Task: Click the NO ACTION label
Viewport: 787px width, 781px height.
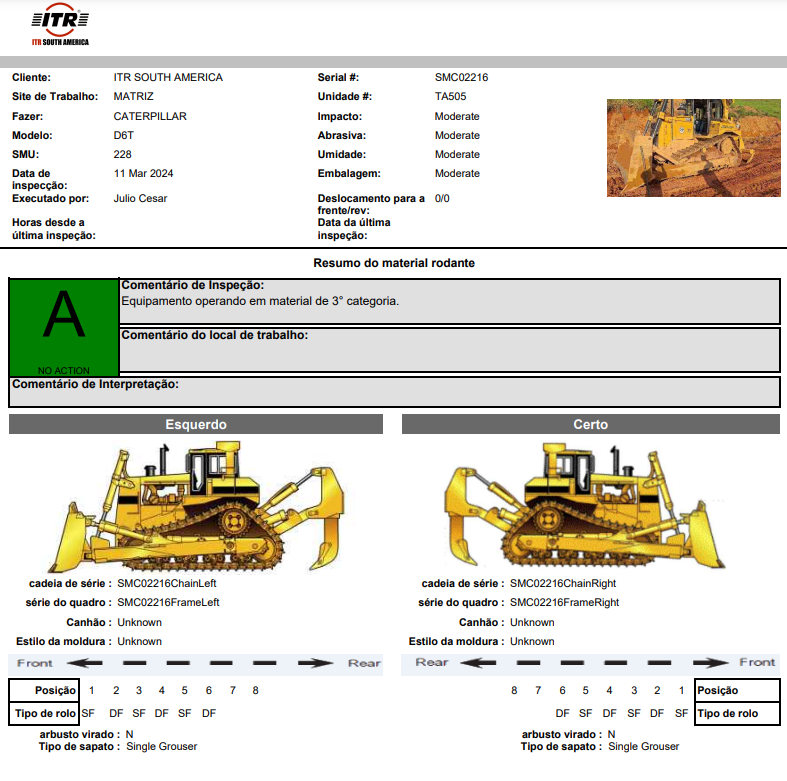Action: pos(64,370)
